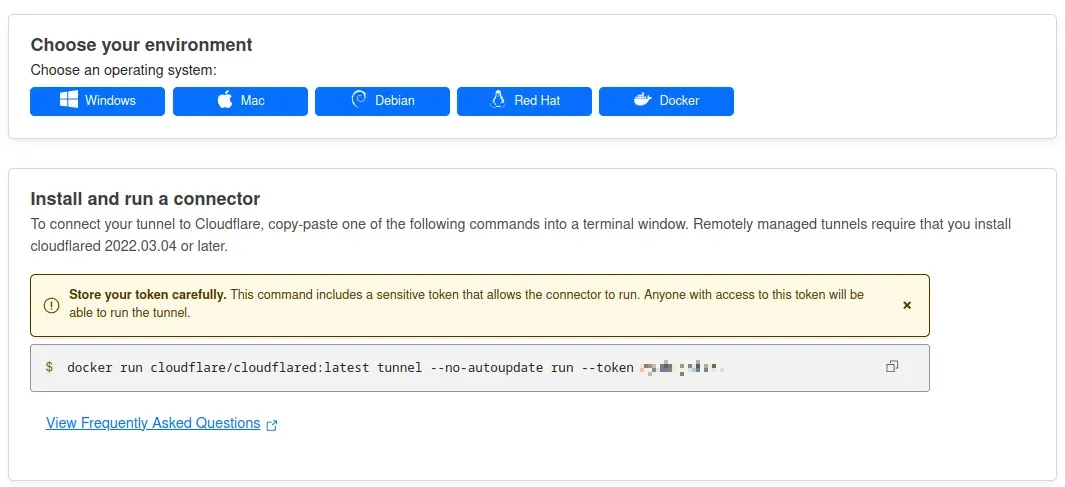The height and width of the screenshot is (487, 1065).
Task: Choose the Docker environment button
Action: pyautogui.click(x=666, y=101)
